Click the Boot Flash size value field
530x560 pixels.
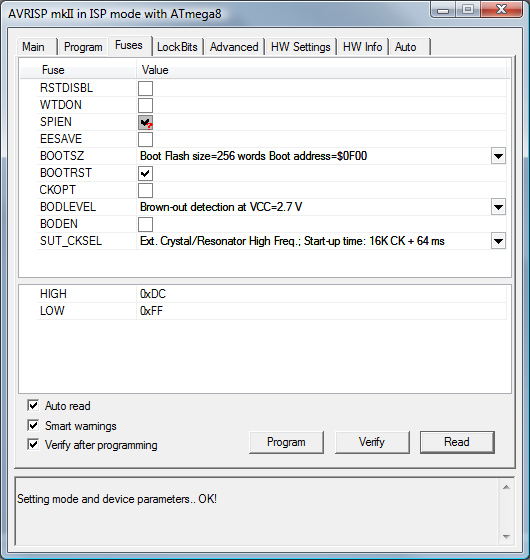pos(314,156)
